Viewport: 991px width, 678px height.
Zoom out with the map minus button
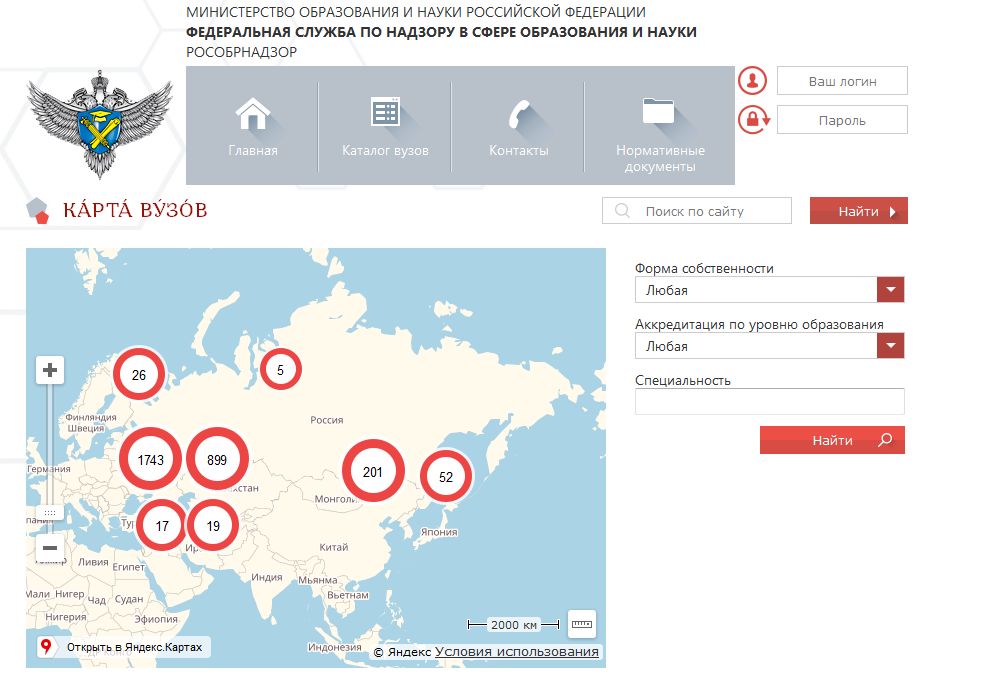tap(50, 548)
